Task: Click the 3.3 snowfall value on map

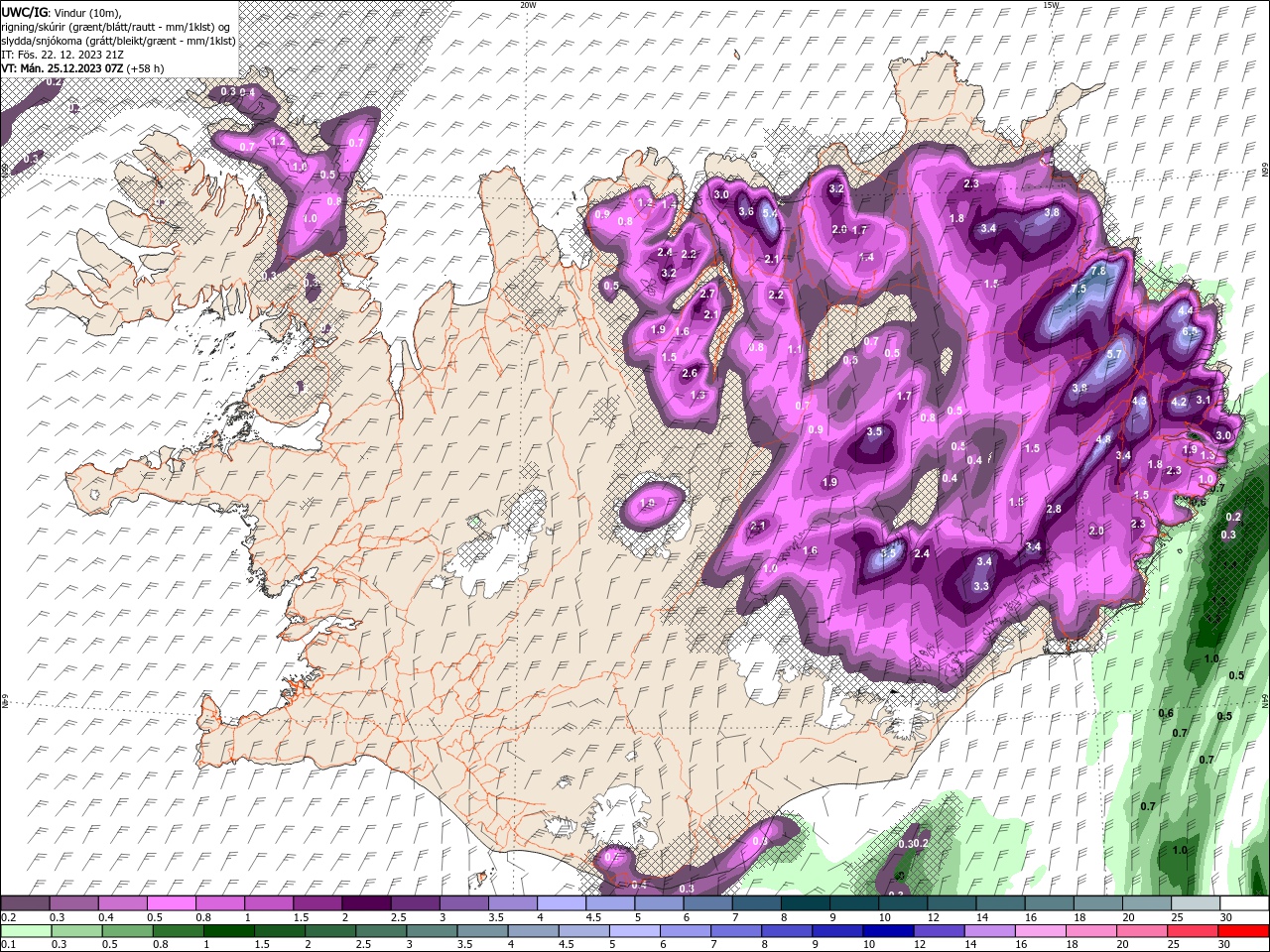Action: [981, 586]
